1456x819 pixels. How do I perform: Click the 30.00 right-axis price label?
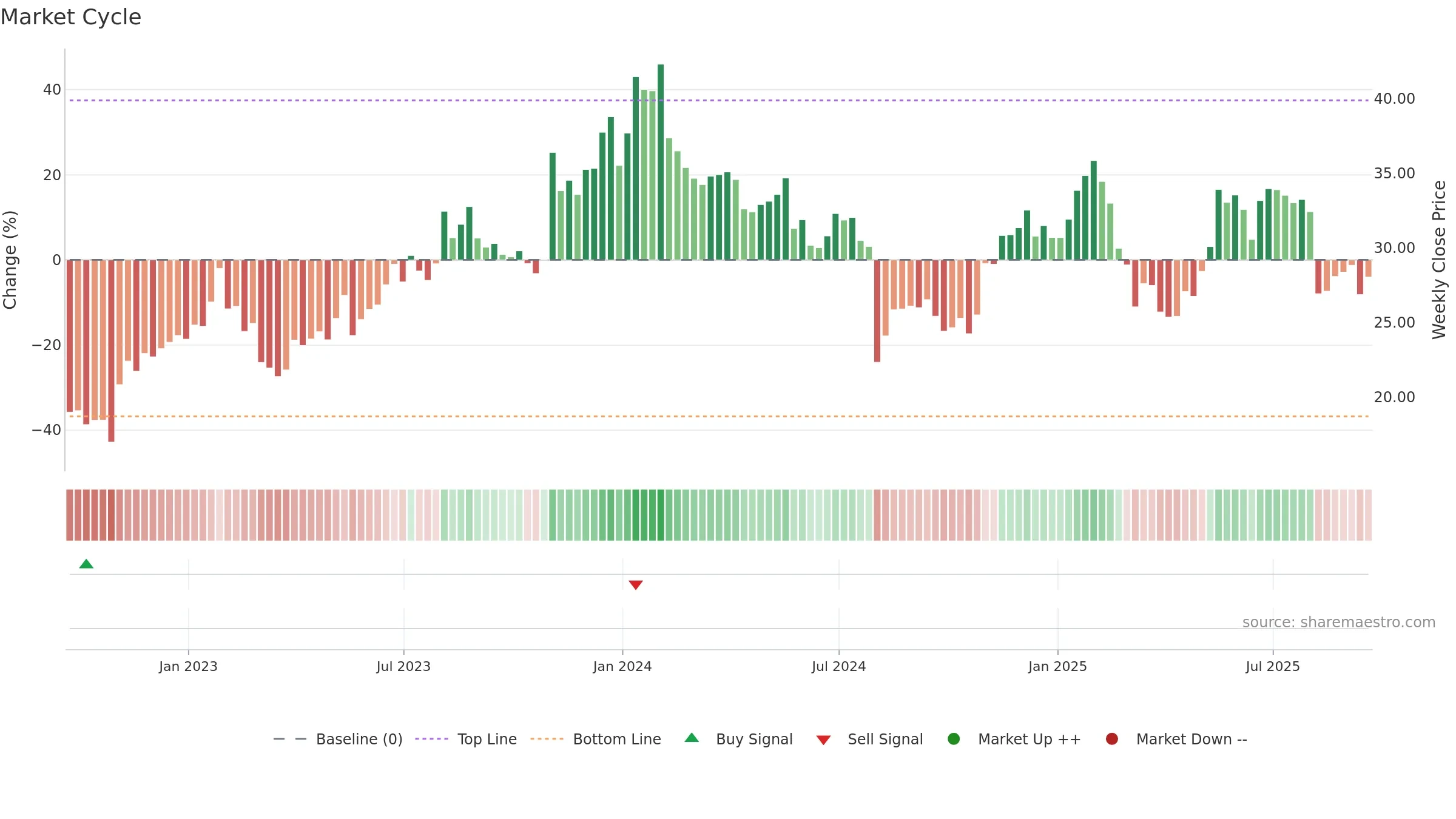click(x=1394, y=248)
